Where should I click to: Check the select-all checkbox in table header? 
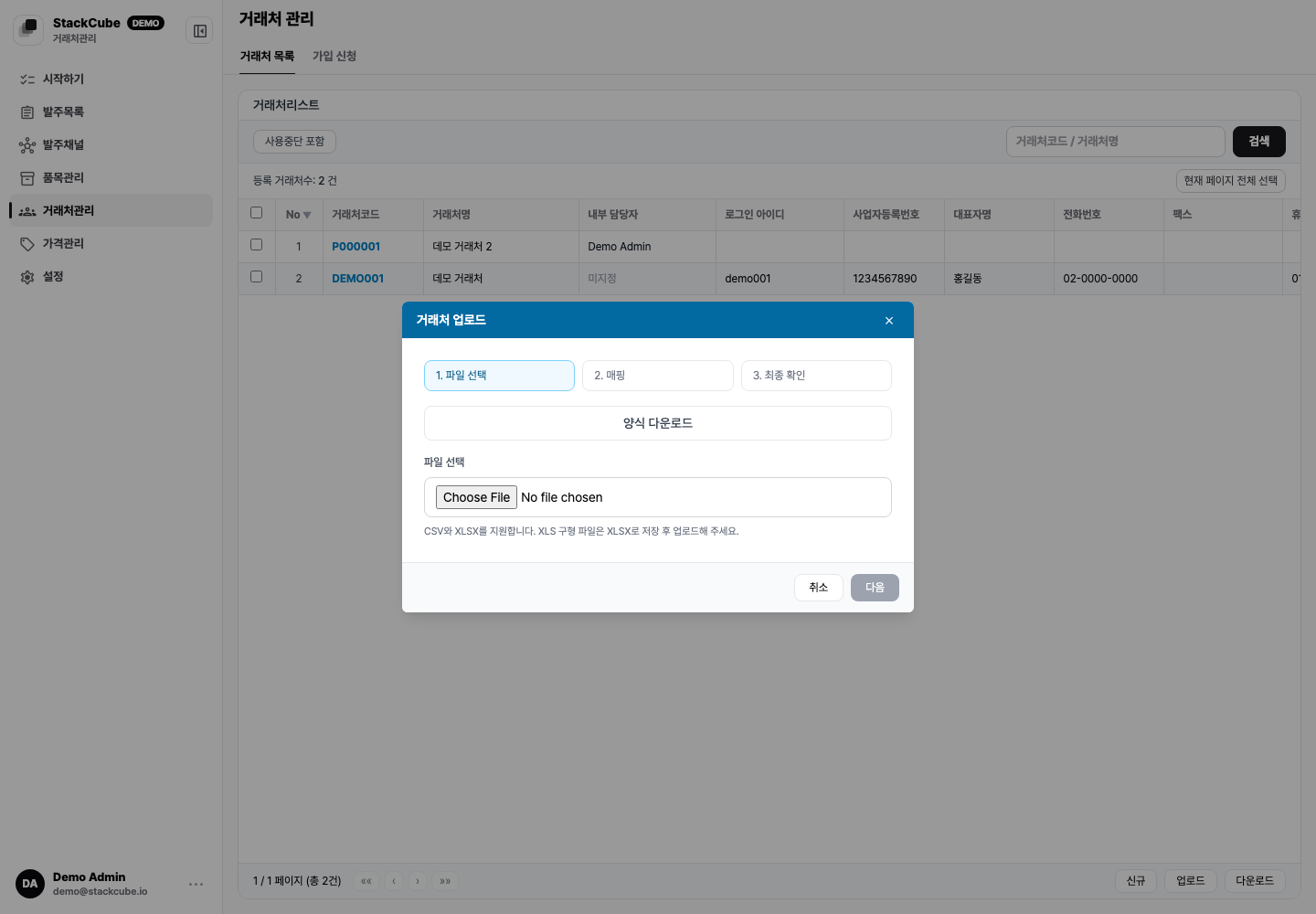[256, 213]
